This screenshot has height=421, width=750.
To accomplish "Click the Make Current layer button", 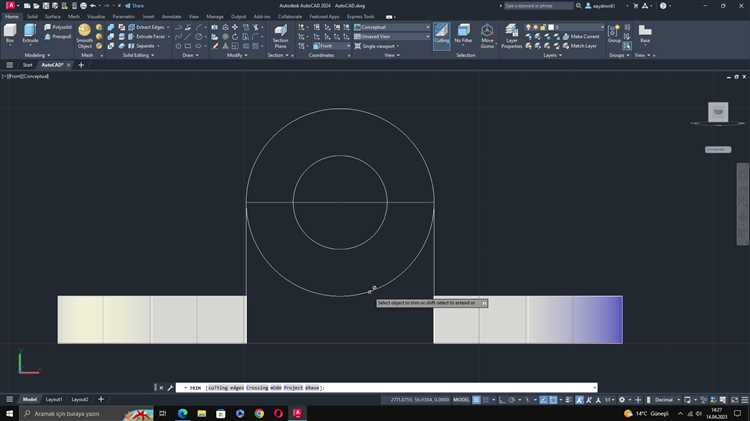I will (x=584, y=36).
